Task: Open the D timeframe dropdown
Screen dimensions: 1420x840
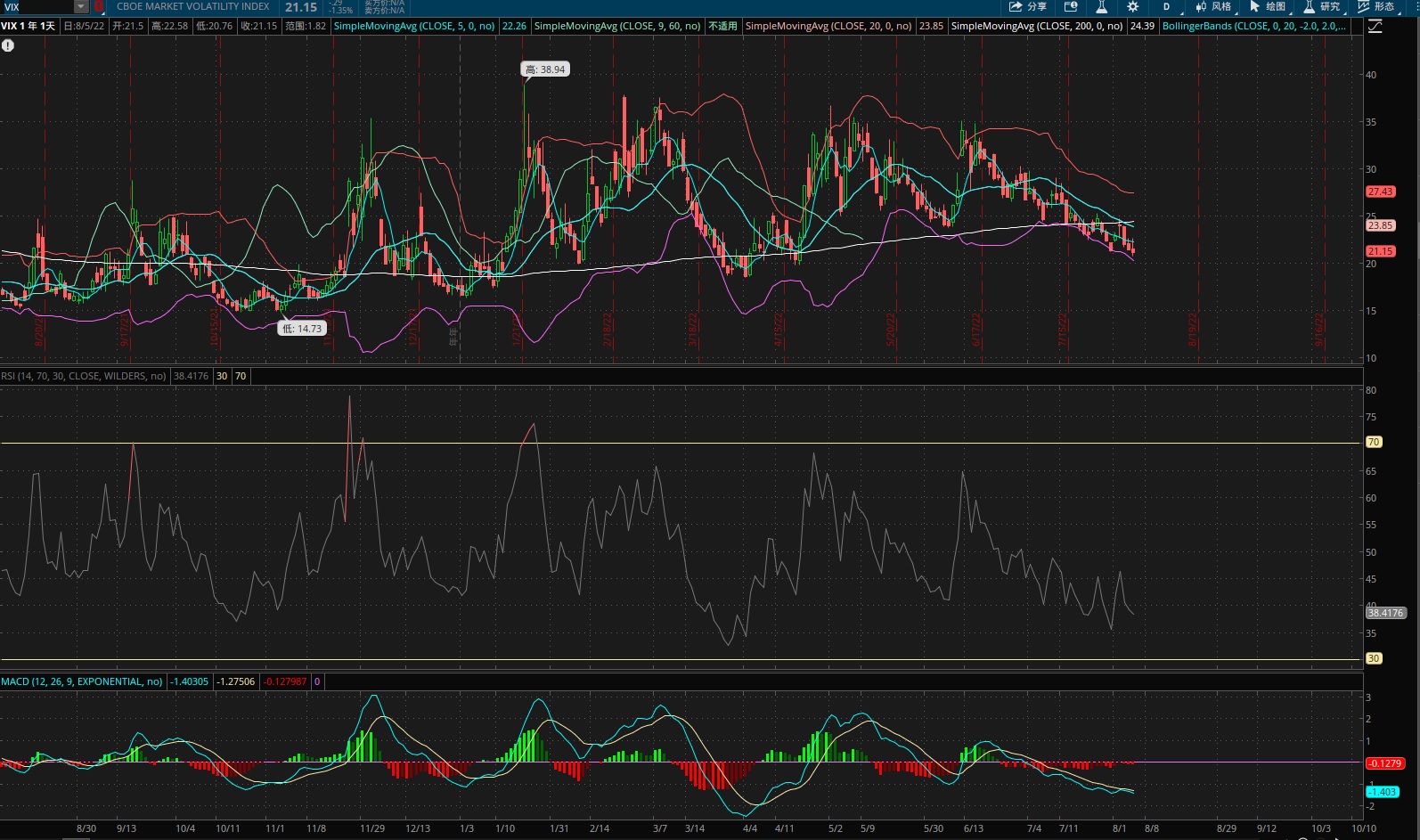Action: coord(1167,6)
